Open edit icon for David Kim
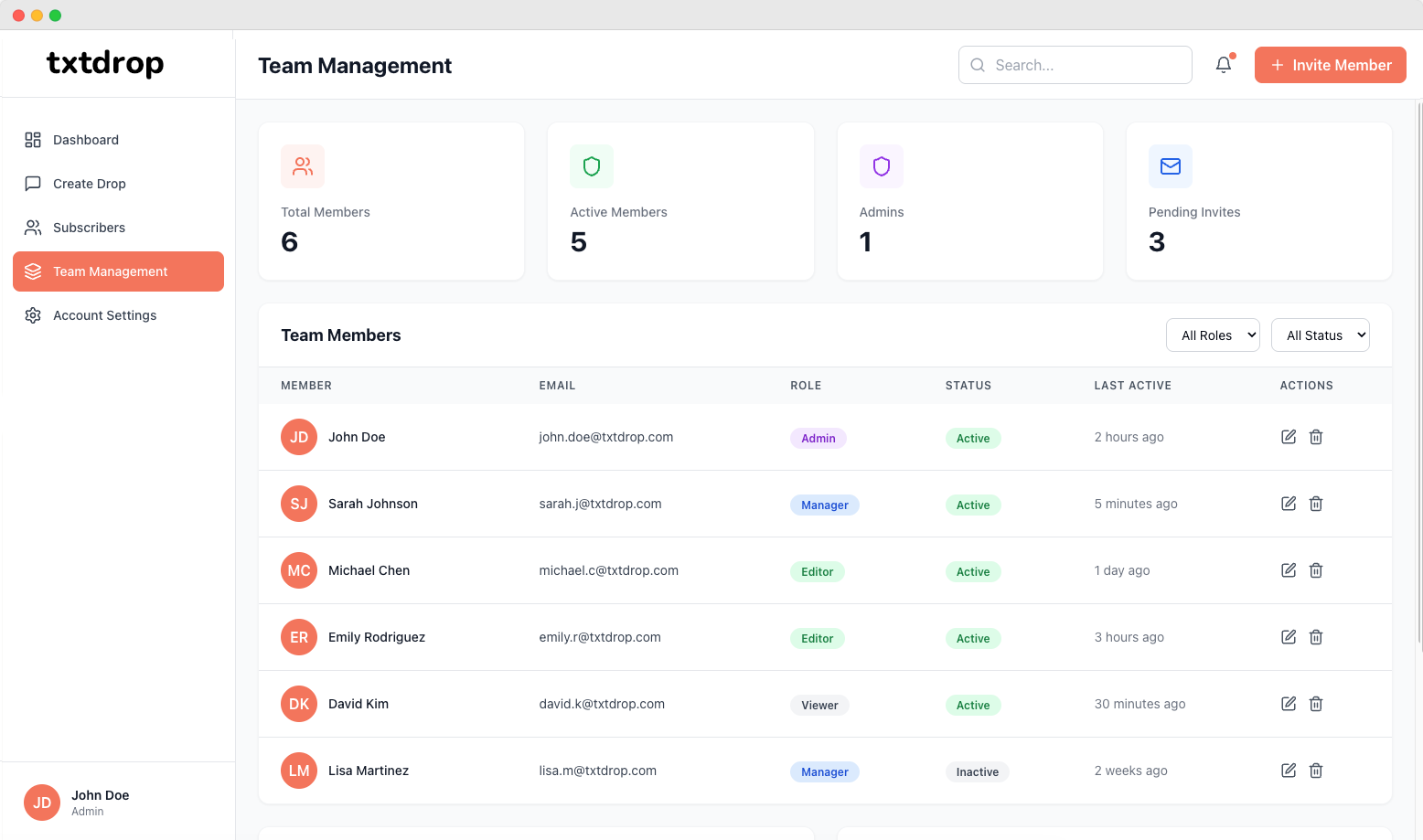 point(1289,704)
